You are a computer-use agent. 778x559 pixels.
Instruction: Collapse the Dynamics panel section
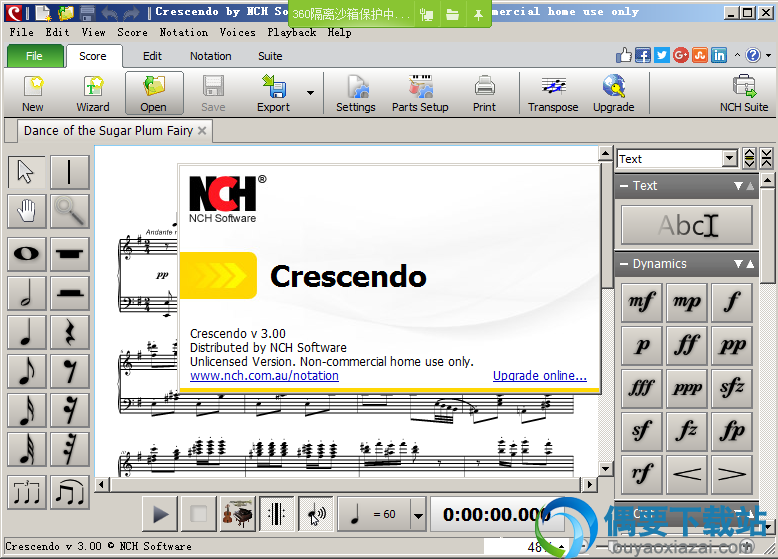coord(624,264)
